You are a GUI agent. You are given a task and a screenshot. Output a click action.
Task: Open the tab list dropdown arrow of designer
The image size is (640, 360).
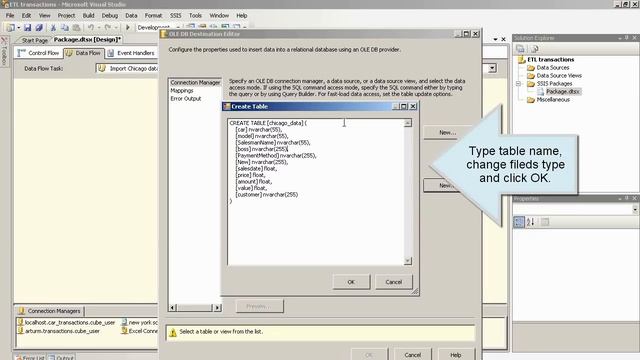pos(495,39)
